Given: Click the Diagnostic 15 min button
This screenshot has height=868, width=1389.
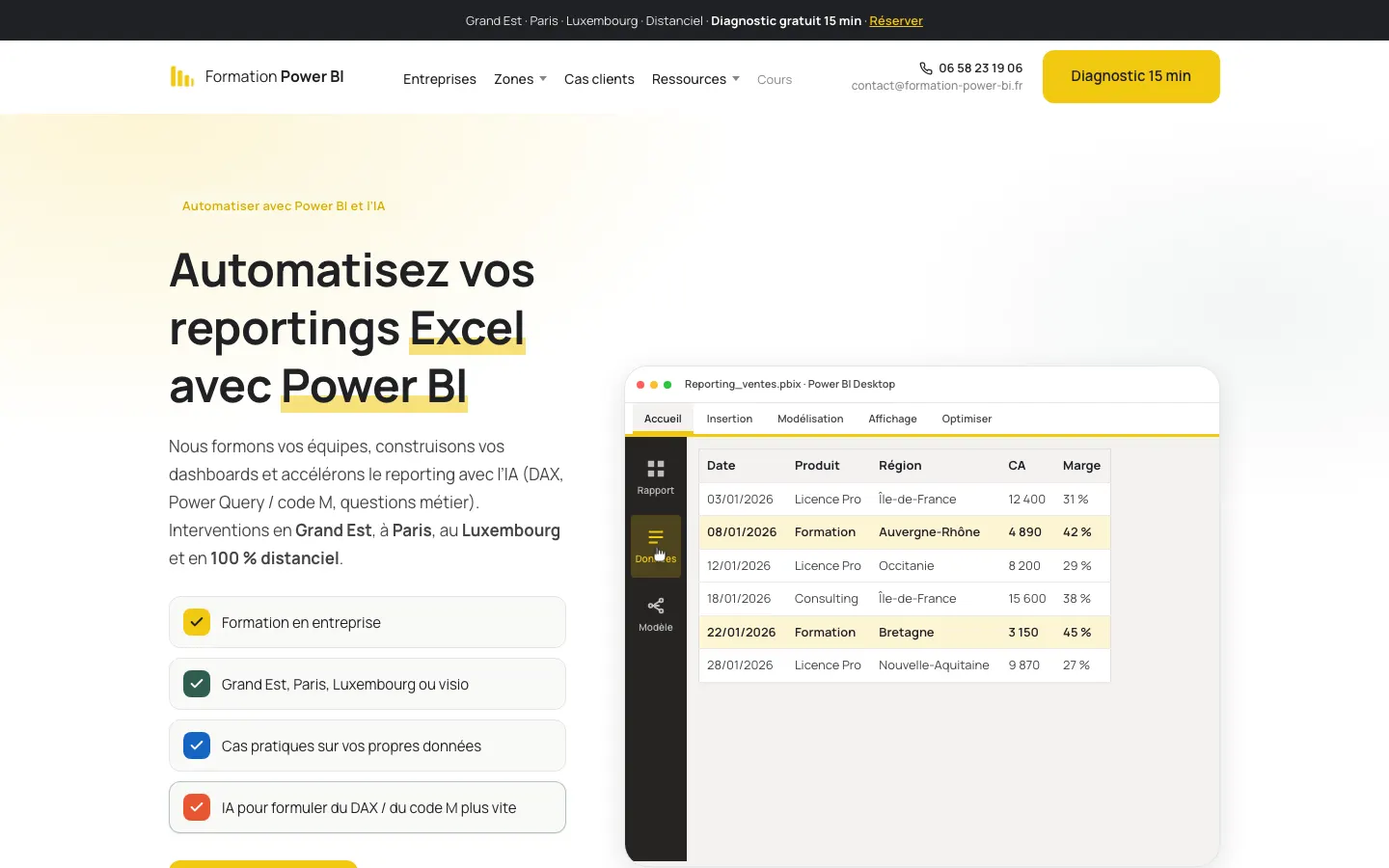Looking at the screenshot, I should point(1130,76).
